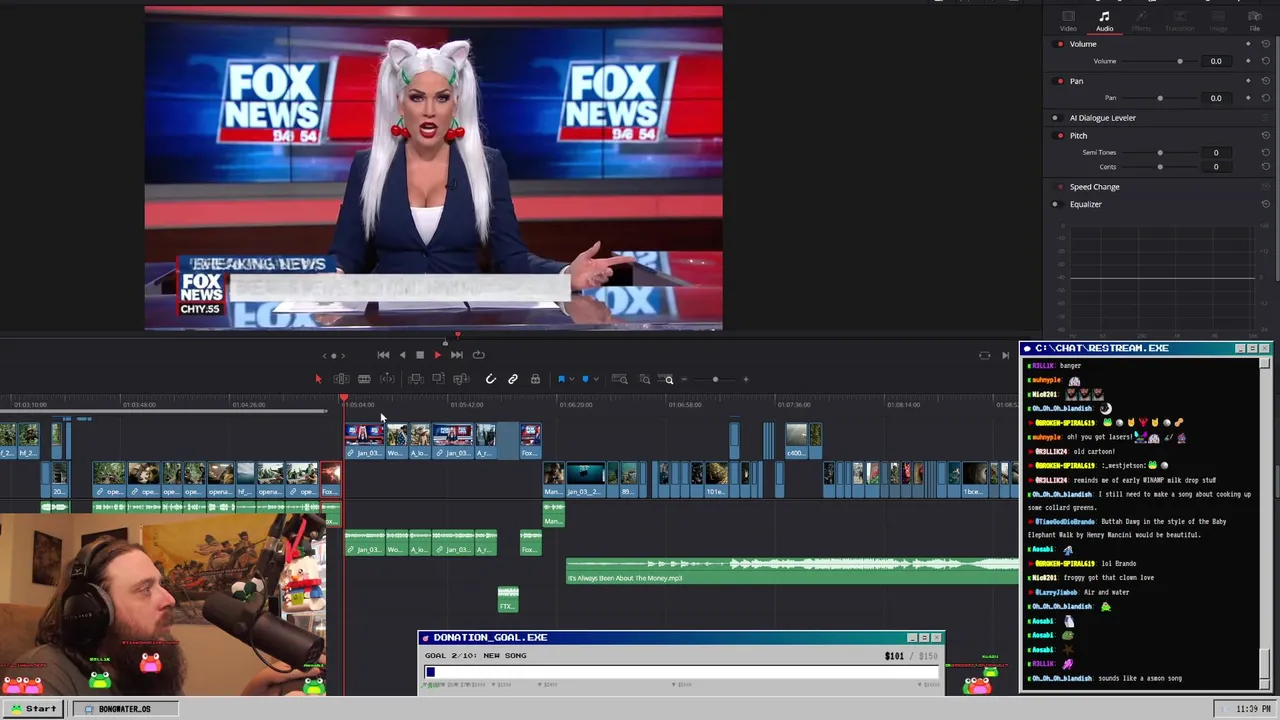The width and height of the screenshot is (1280, 720).
Task: Toggle the Volume section enable switch
Action: point(1058,44)
